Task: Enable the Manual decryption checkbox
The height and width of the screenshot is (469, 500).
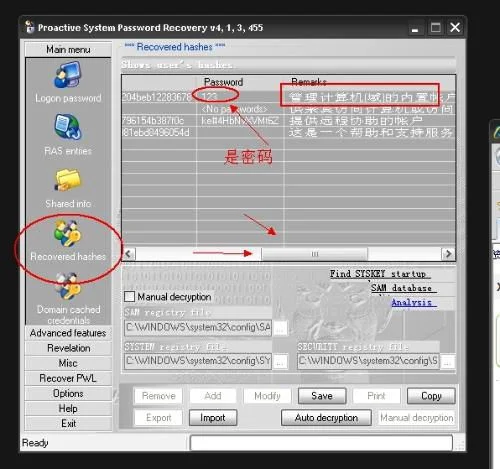Action: (x=129, y=297)
